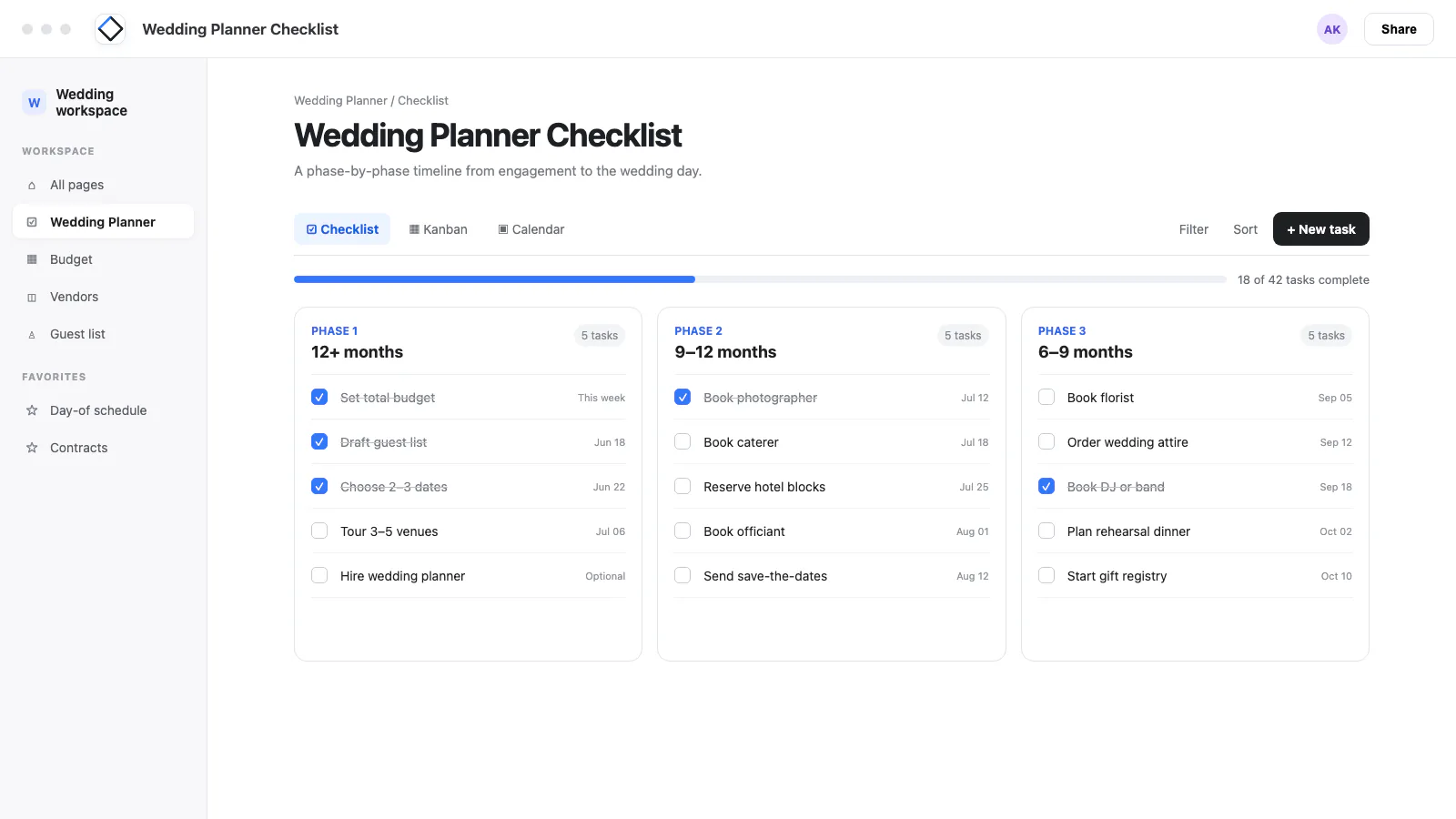Screen dimensions: 1456x819
Task: Click the Optional label on Hire wedding planner
Action: [605, 576]
